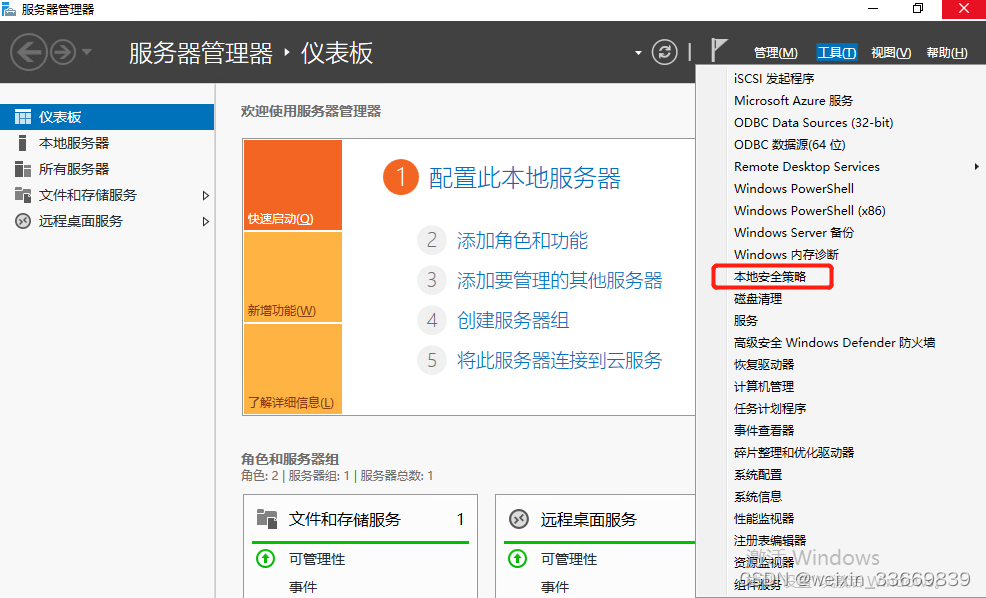986x598 pixels.
Task: Open the notifications flag icon
Action: [x=718, y=50]
